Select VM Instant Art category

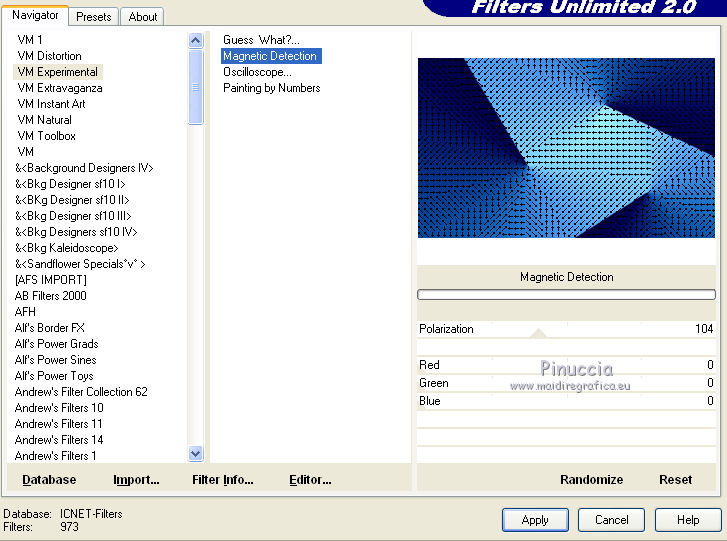(51, 104)
